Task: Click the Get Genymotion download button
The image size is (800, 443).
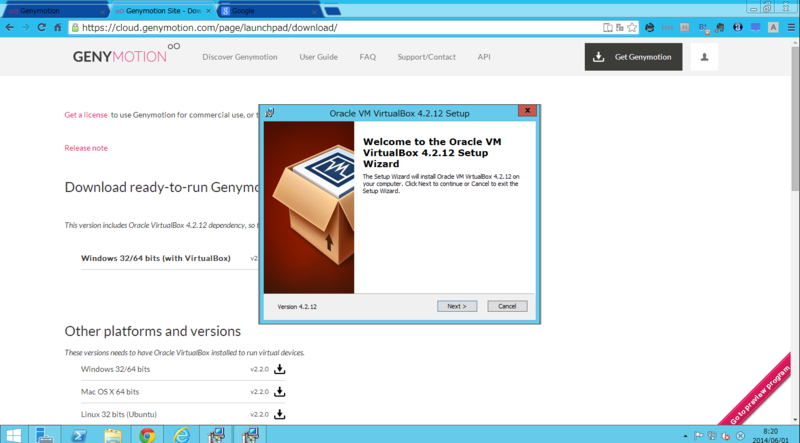Action: tap(633, 57)
